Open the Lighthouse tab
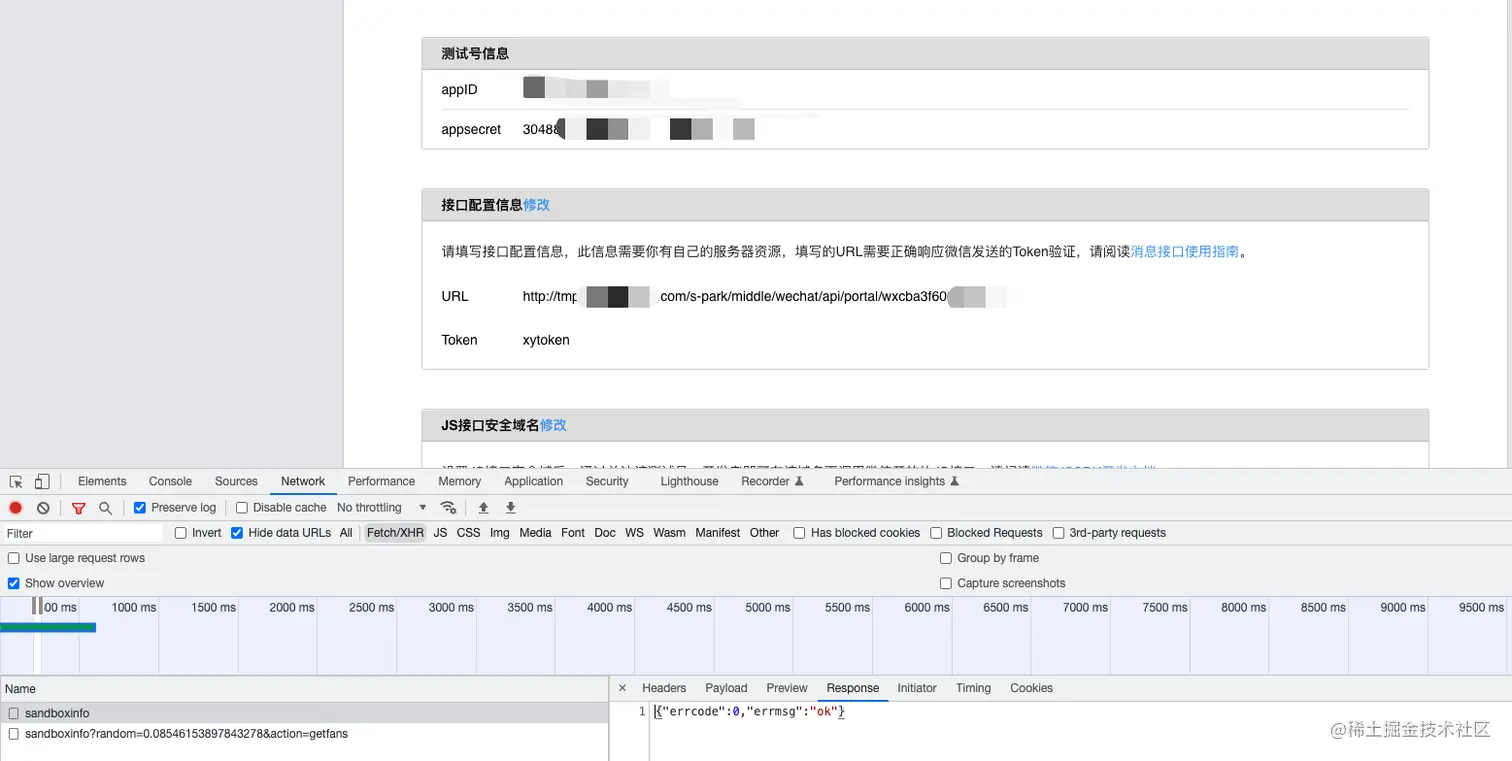1512x761 pixels. point(689,481)
